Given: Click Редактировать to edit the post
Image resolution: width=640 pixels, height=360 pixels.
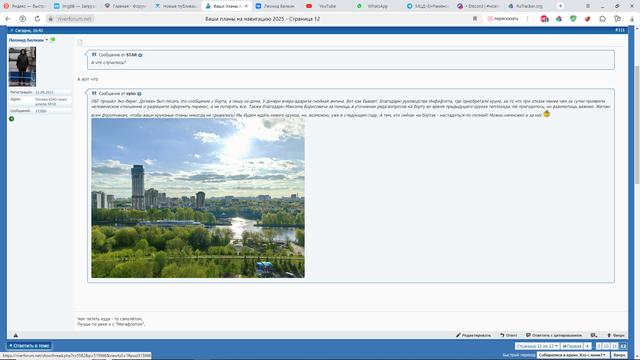Looking at the screenshot, I should (473, 336).
